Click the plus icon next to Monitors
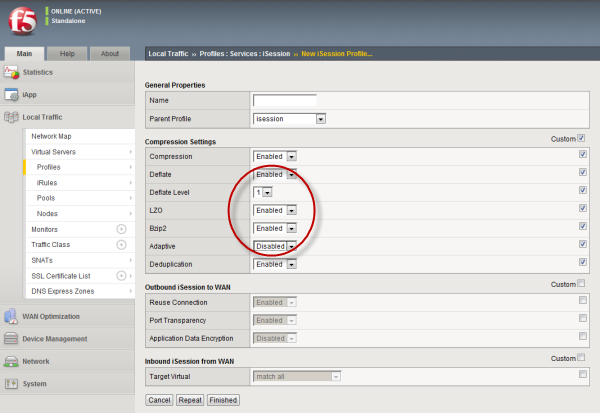This screenshot has height=413, width=600. 122,229
